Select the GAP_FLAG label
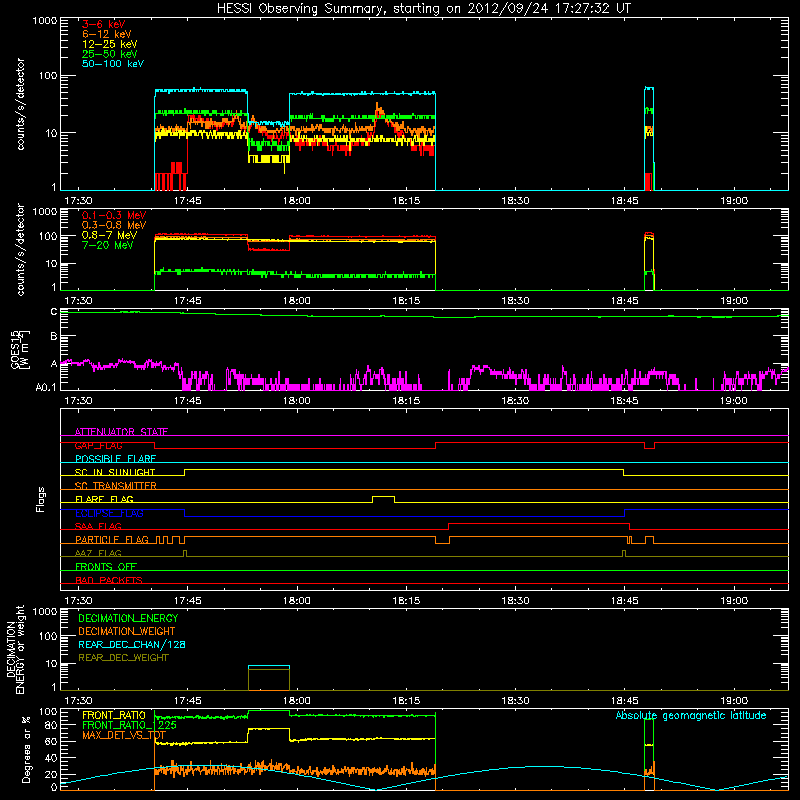Image resolution: width=800 pixels, height=800 pixels. pyautogui.click(x=98, y=445)
